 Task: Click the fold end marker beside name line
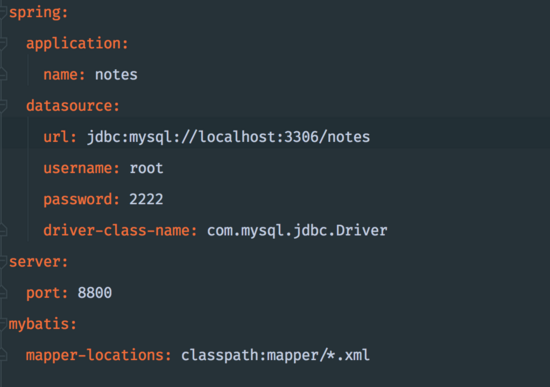[3, 74]
